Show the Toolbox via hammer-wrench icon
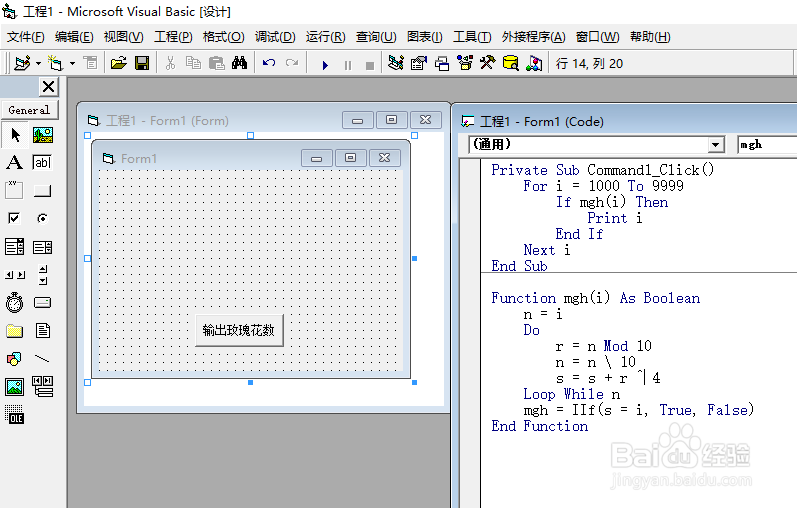Image resolution: width=797 pixels, height=508 pixels. (x=487, y=64)
